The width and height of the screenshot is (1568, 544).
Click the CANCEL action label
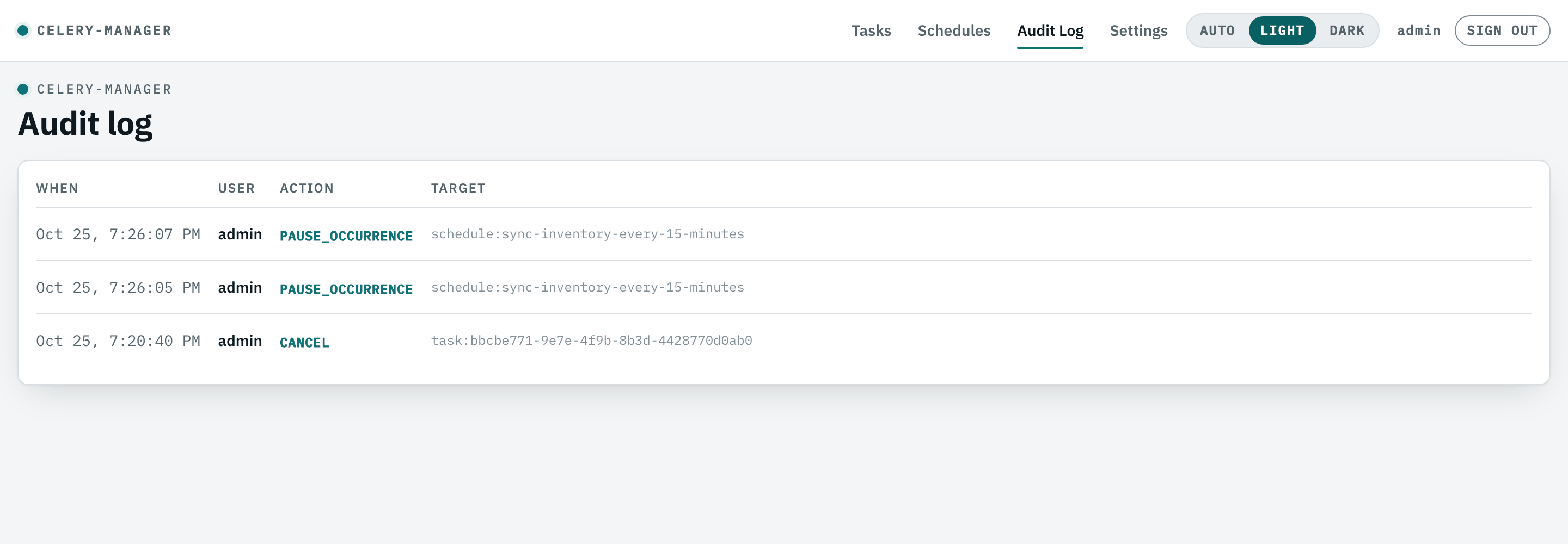[x=304, y=343]
